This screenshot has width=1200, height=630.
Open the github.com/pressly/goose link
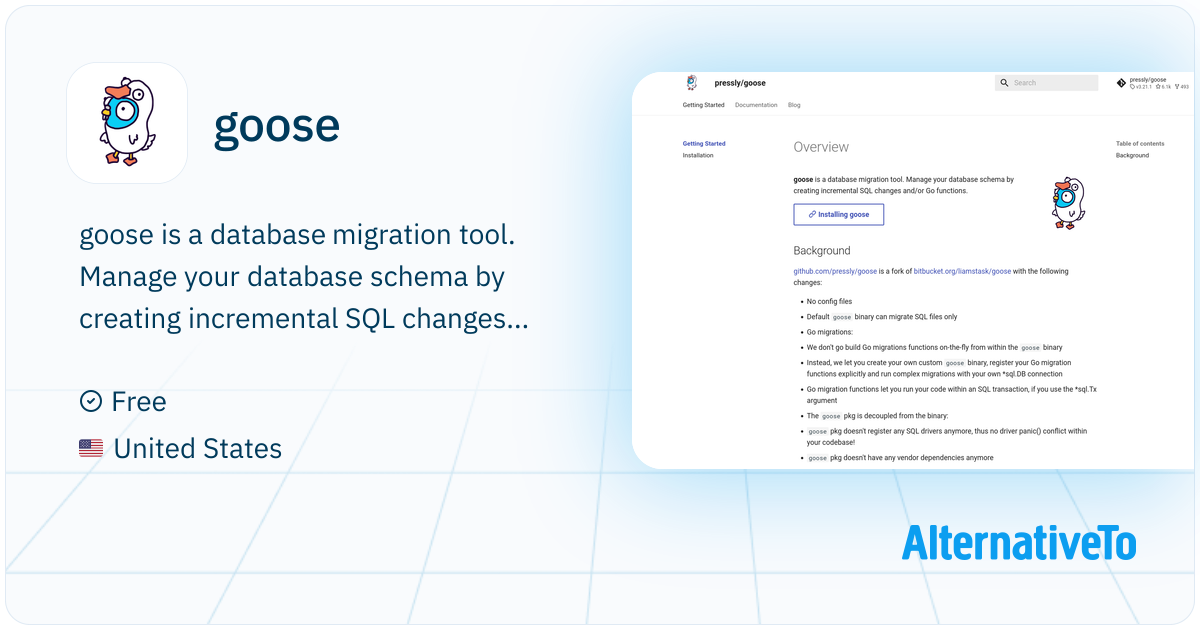[835, 271]
